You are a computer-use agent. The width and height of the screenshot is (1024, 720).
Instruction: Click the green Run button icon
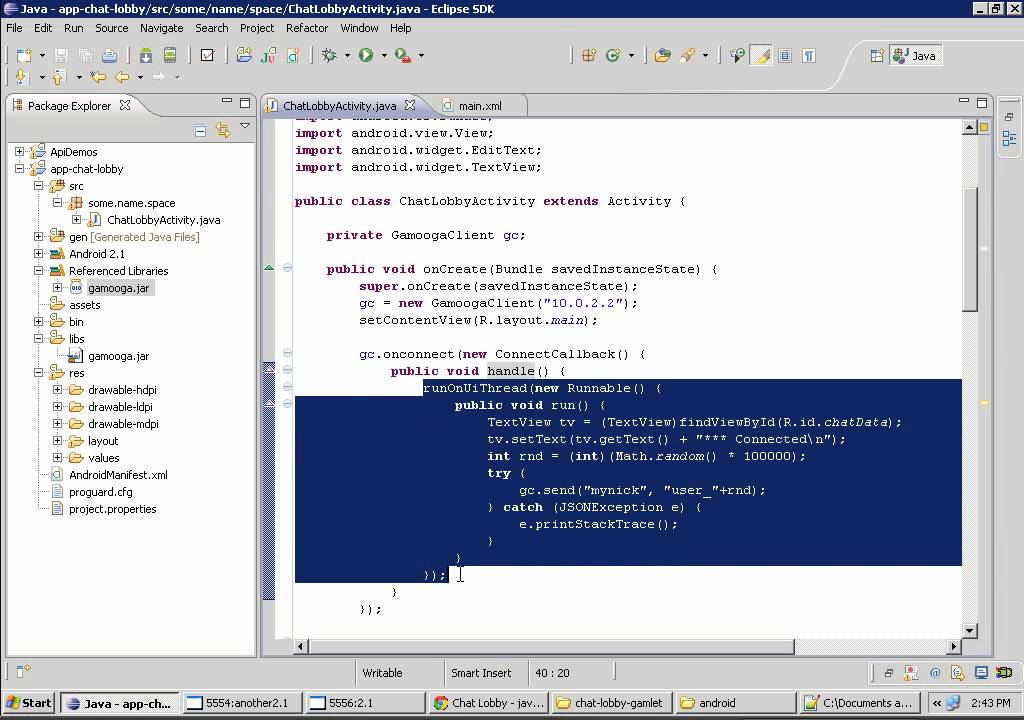pos(366,56)
